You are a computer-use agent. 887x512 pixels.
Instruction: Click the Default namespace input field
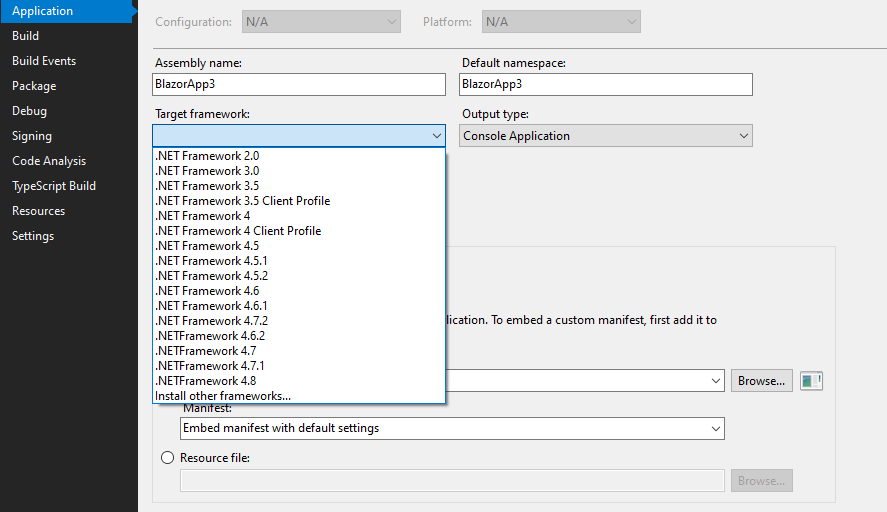point(606,84)
